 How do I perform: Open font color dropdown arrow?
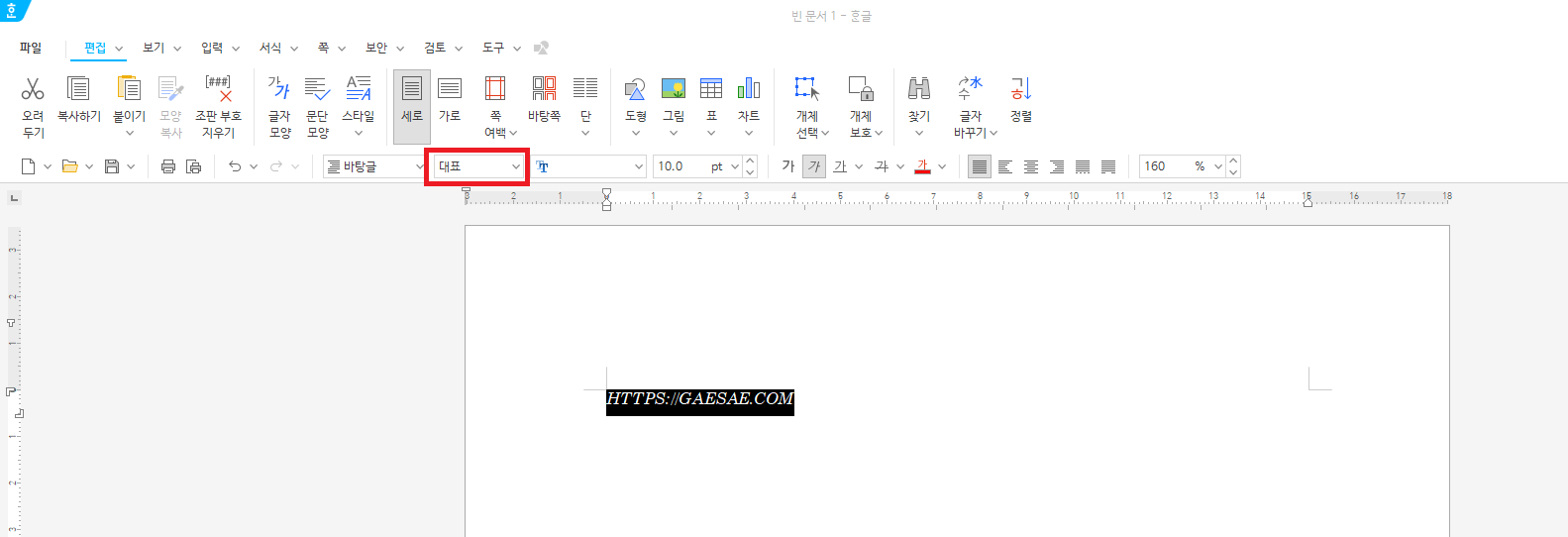pyautogui.click(x=942, y=166)
